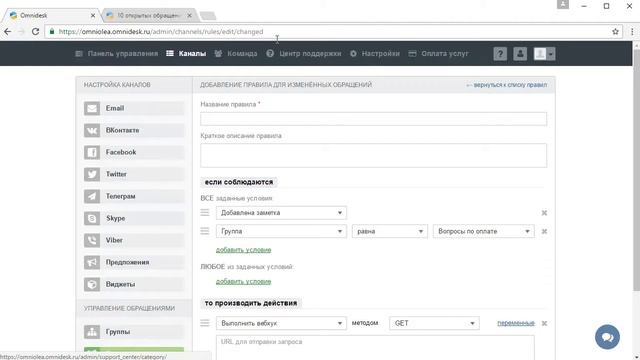Close the Omnidesk browser tab

point(93,16)
